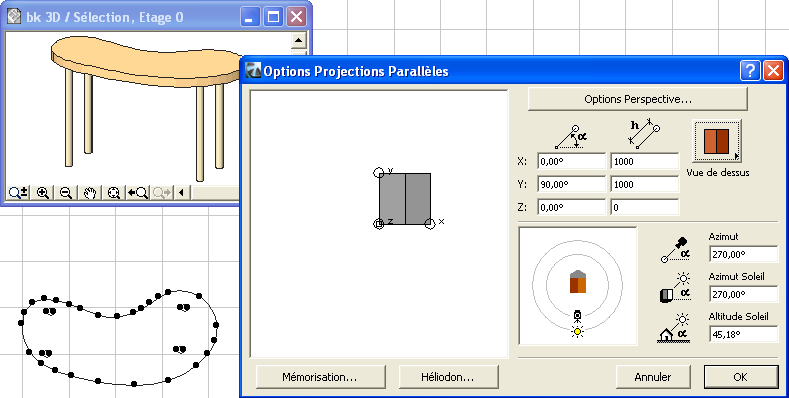This screenshot has height=398, width=789.
Task: Click the Vue de dessus label
Action: pyautogui.click(x=718, y=173)
